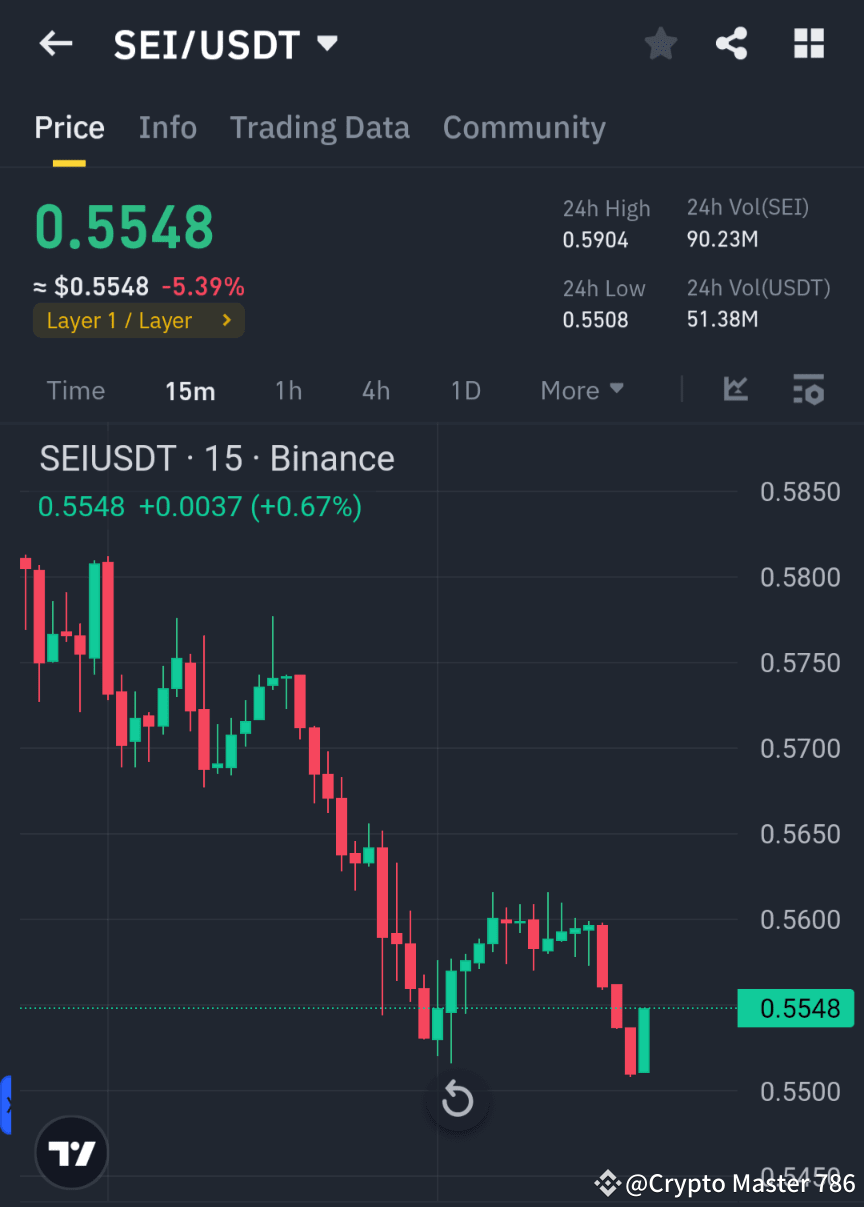Switch to the Trading Data tab
The image size is (864, 1207).
[x=320, y=127]
